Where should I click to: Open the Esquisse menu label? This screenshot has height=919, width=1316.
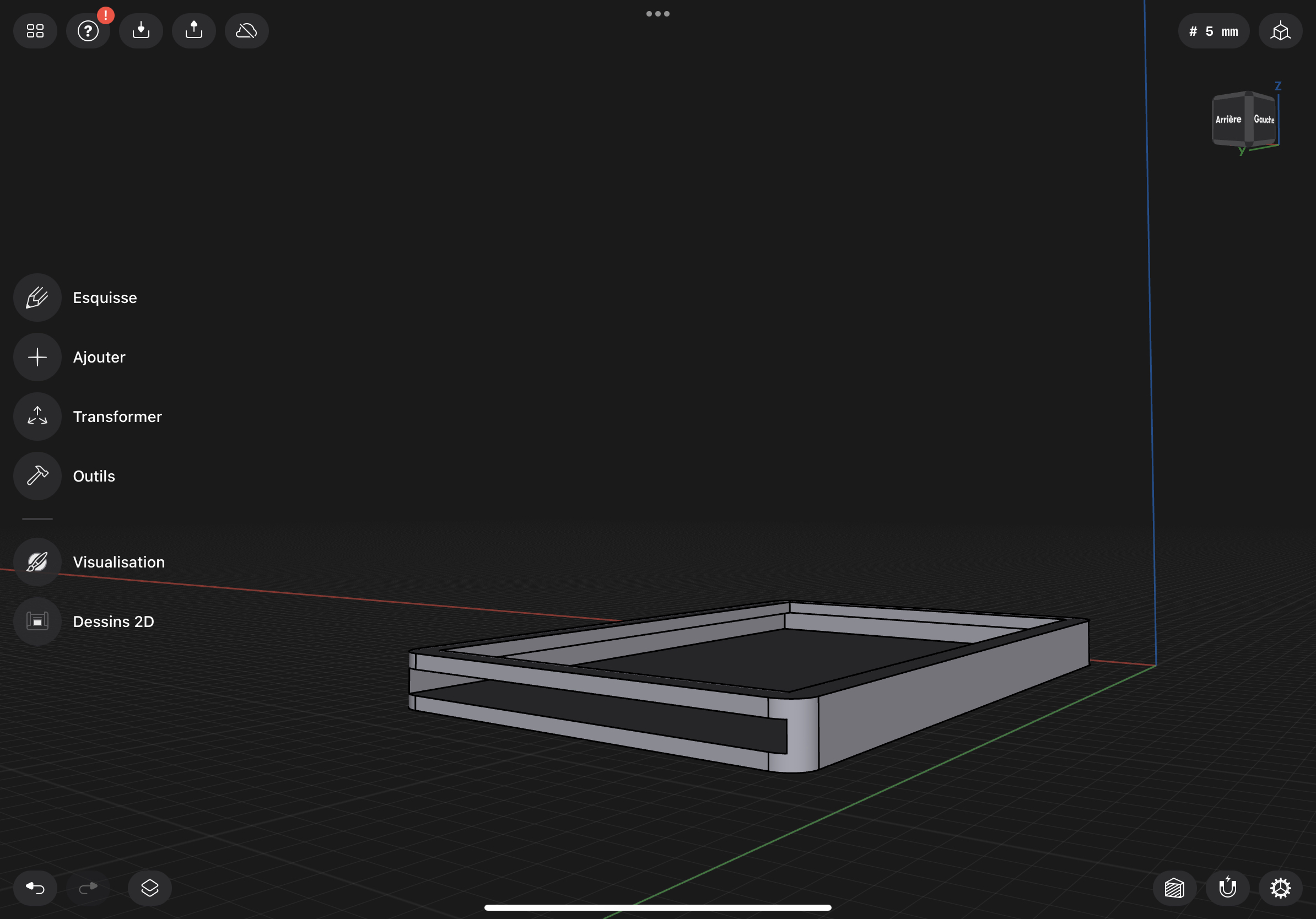point(105,298)
